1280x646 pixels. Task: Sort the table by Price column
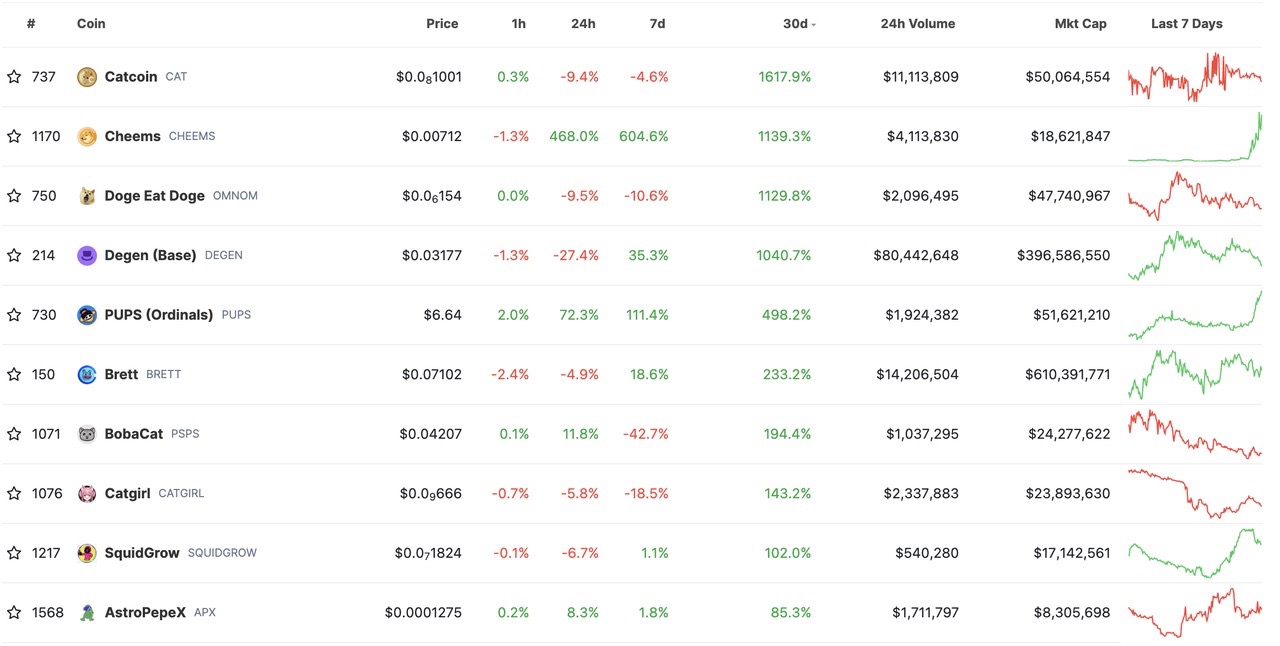(x=442, y=23)
